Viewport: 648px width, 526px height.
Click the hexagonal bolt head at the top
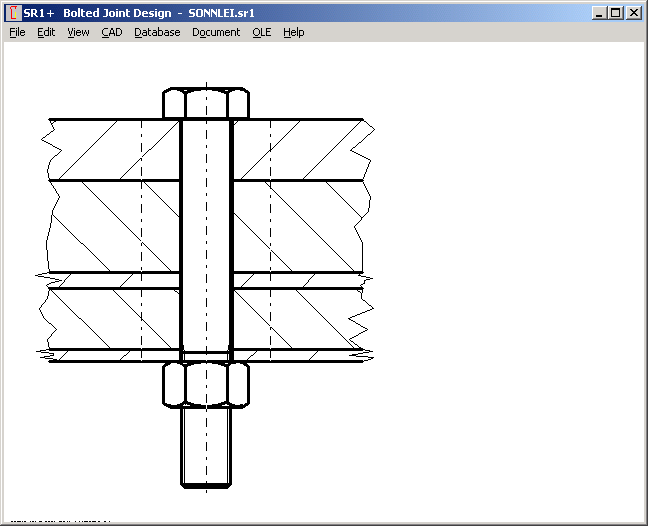(x=206, y=104)
